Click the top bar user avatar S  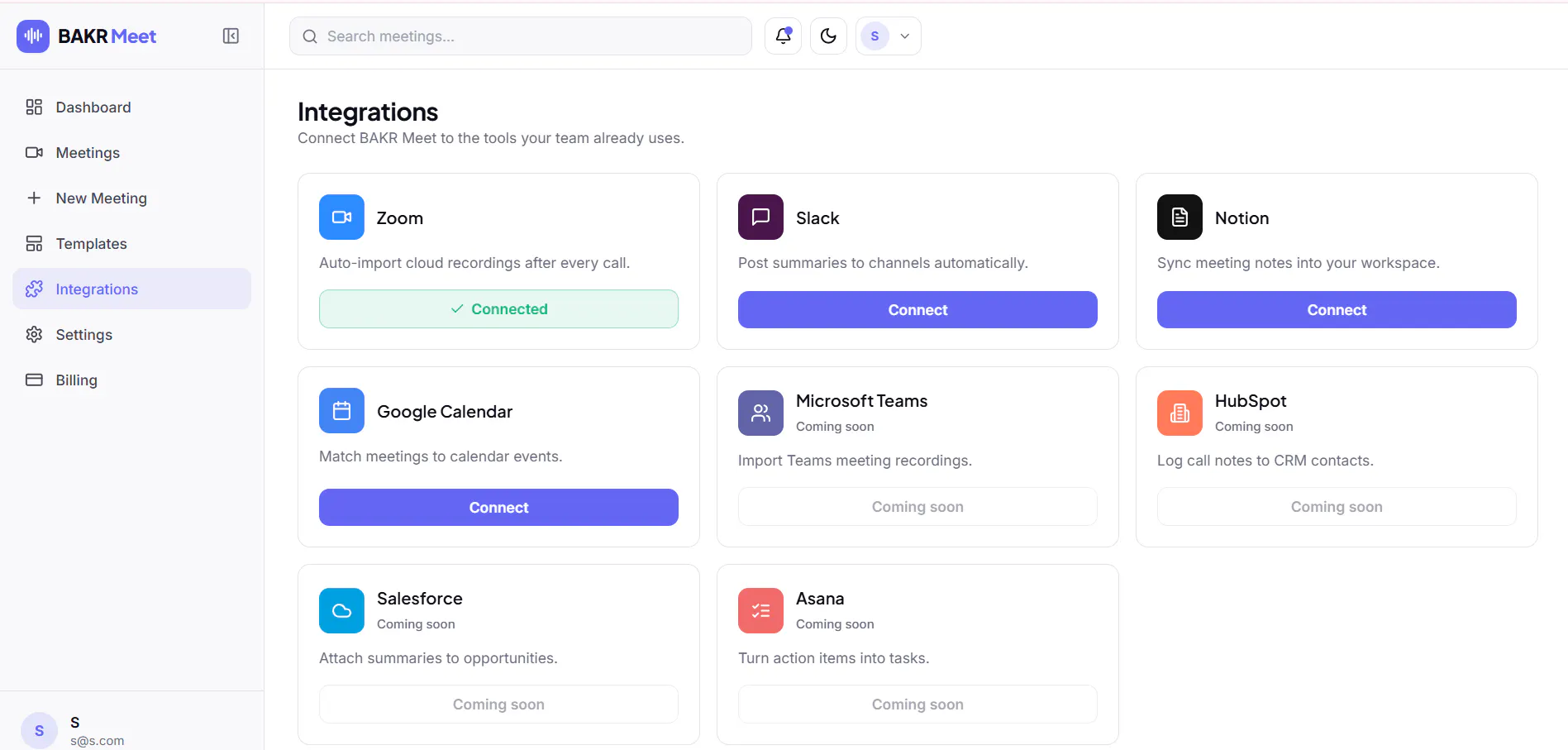(x=875, y=36)
